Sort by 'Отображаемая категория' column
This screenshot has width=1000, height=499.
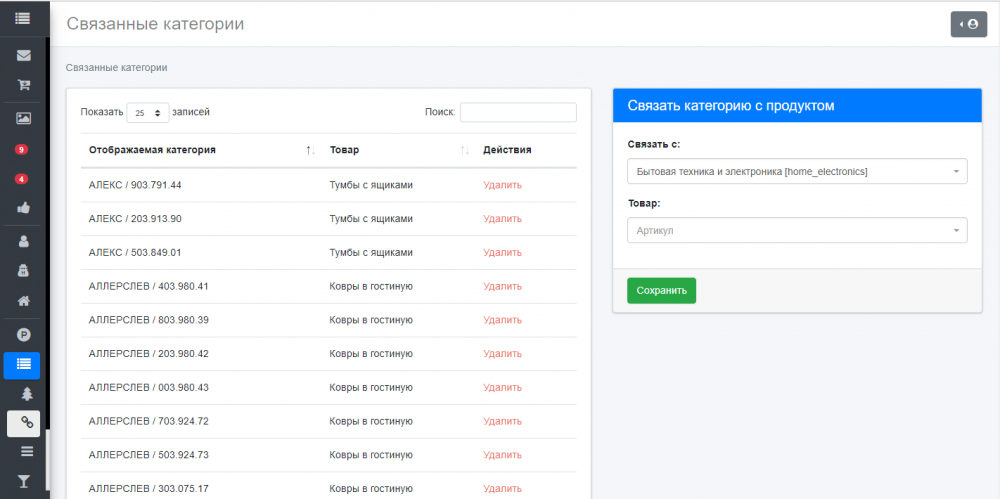point(200,150)
